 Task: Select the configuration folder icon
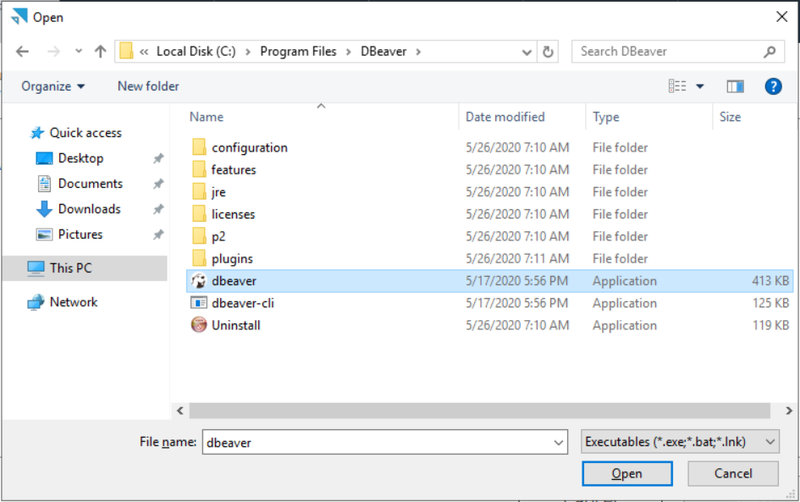199,147
